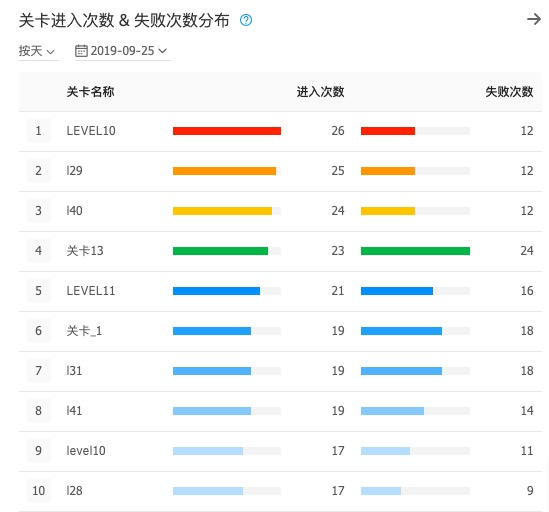Sort by 进入次数 column header
The height and width of the screenshot is (512, 549).
point(320,92)
